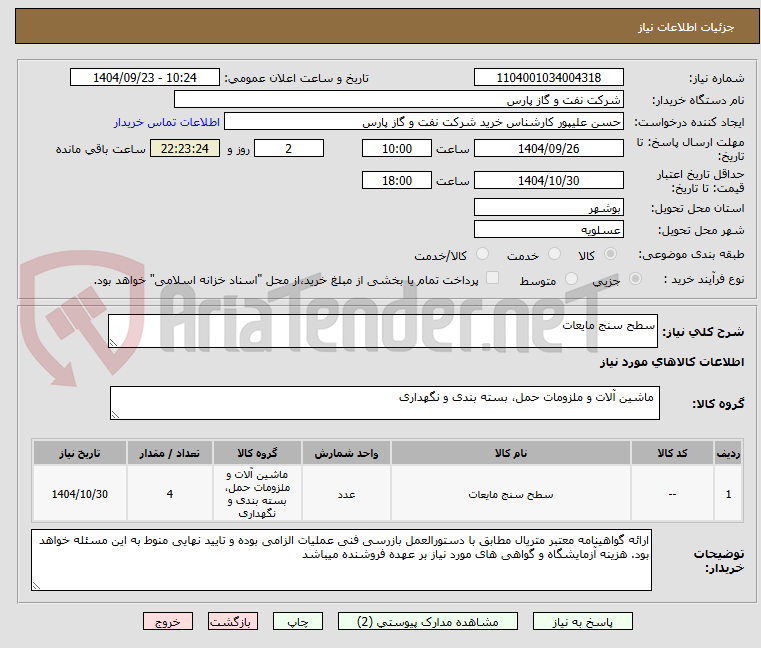This screenshot has width=761, height=648.
Task: Open اطلاعات تماس خریدار link
Action: pos(167,122)
